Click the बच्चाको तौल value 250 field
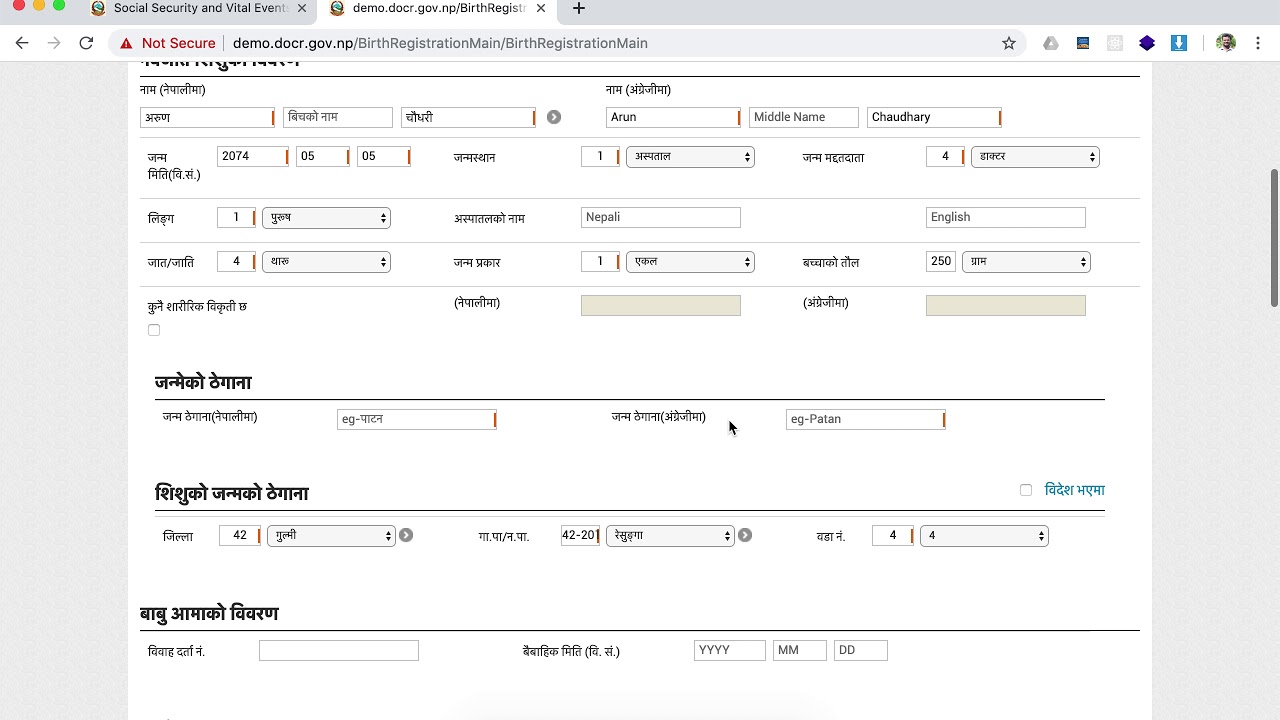1280x720 pixels. 941,262
